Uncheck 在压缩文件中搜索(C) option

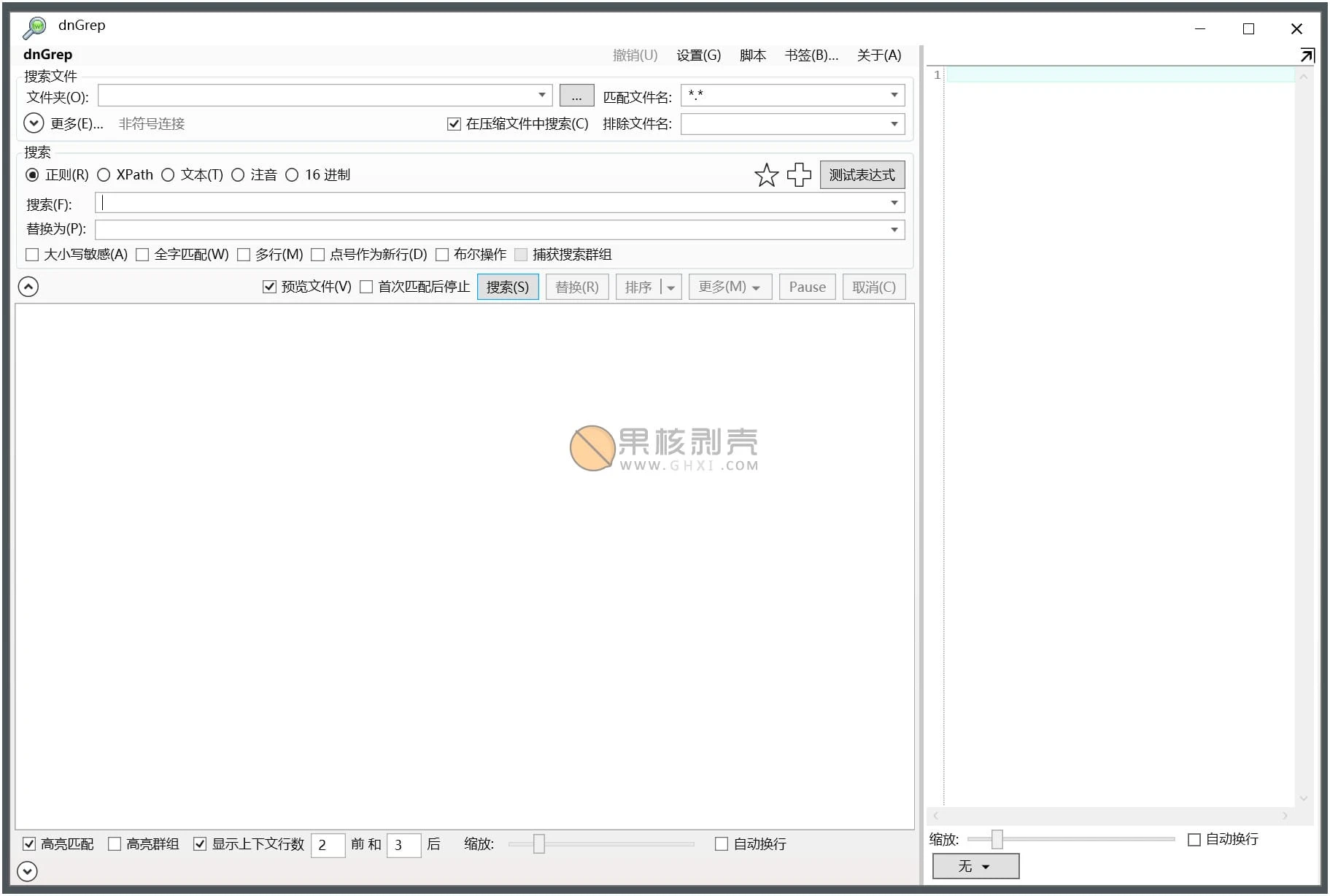pyautogui.click(x=454, y=123)
